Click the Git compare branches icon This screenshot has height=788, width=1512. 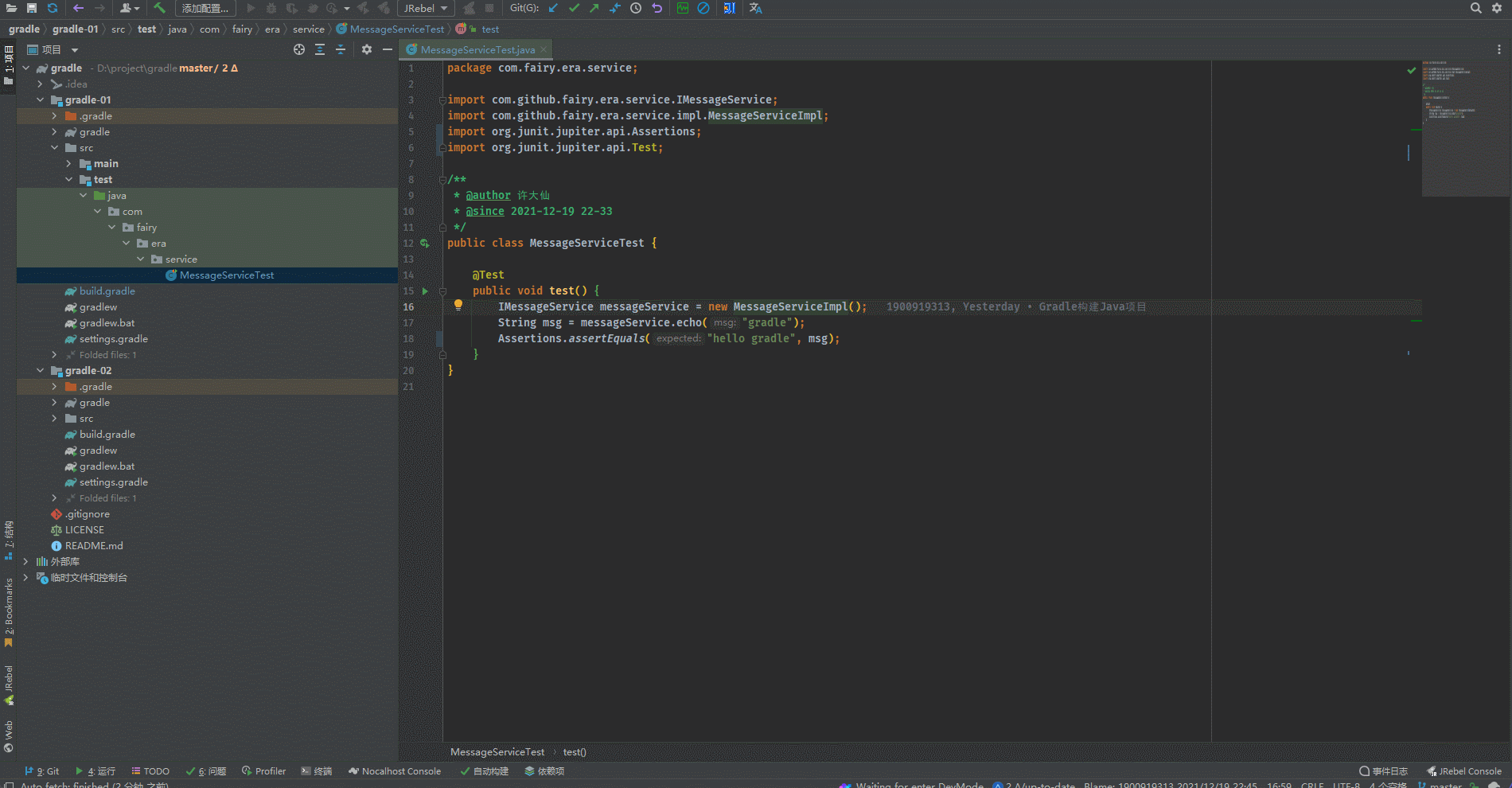pyautogui.click(x=615, y=8)
